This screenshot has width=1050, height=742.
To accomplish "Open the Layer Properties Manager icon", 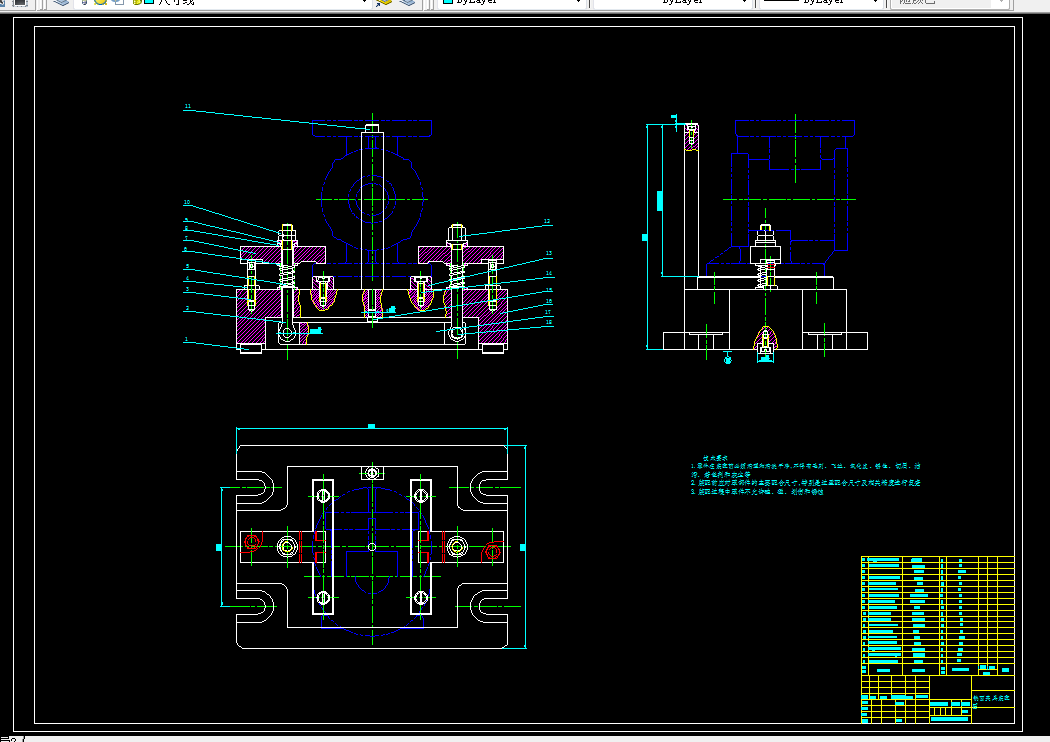I will click(61, 2).
